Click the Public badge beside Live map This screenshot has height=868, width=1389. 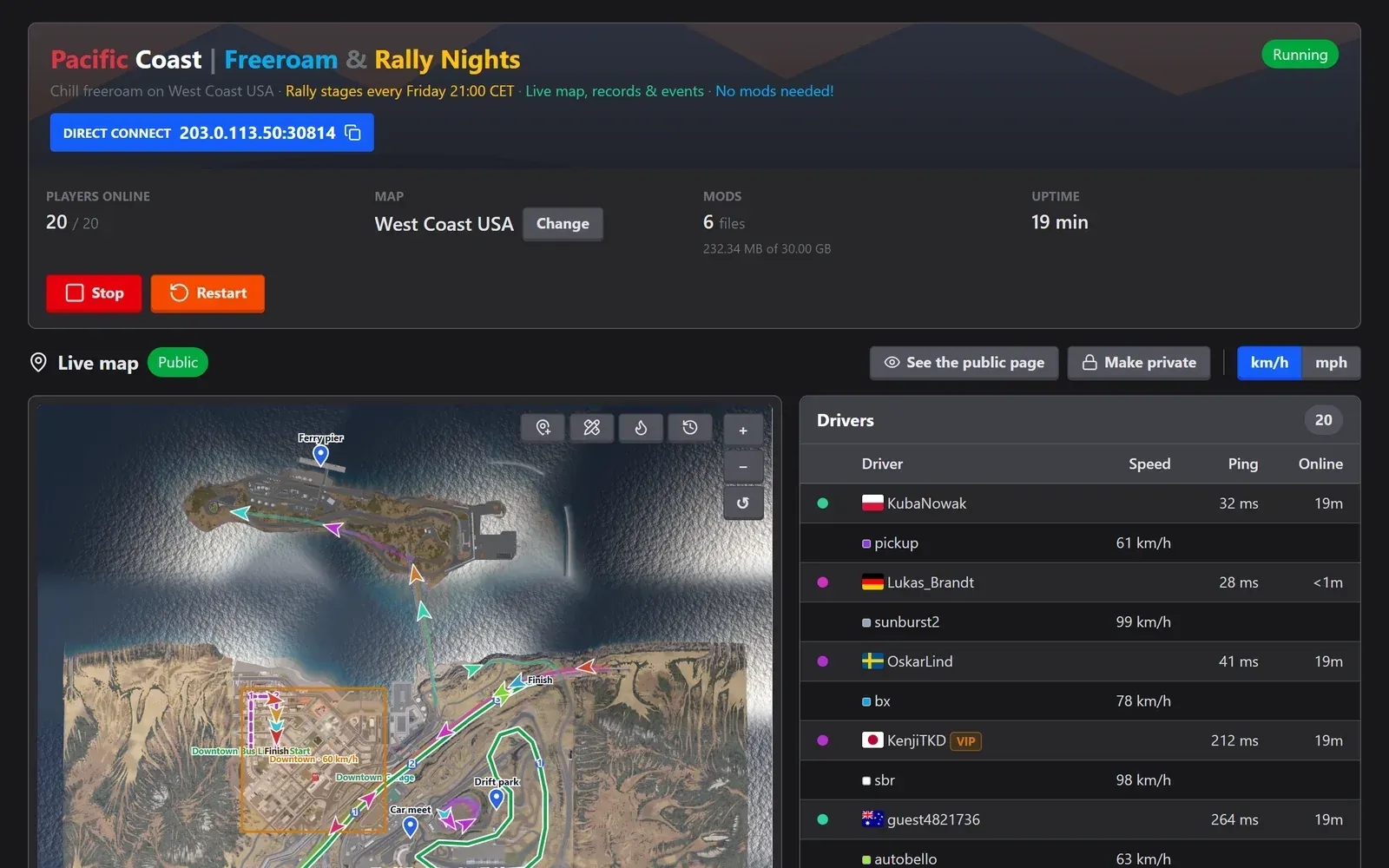[178, 363]
